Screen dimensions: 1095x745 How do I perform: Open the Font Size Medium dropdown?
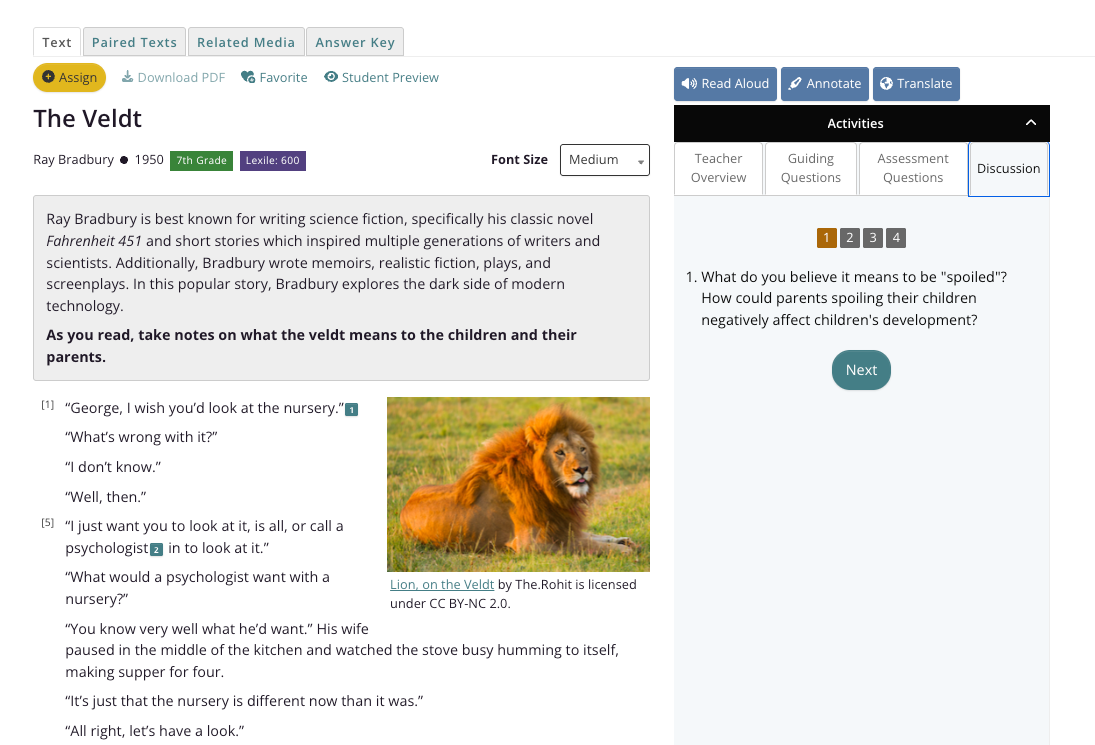point(605,160)
